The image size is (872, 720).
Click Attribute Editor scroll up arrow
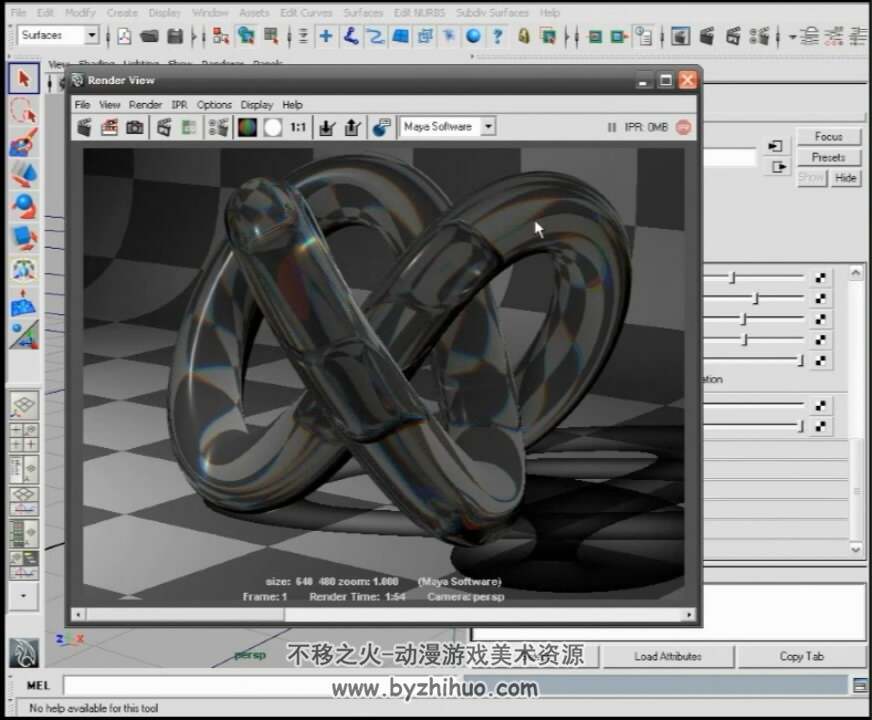point(856,272)
